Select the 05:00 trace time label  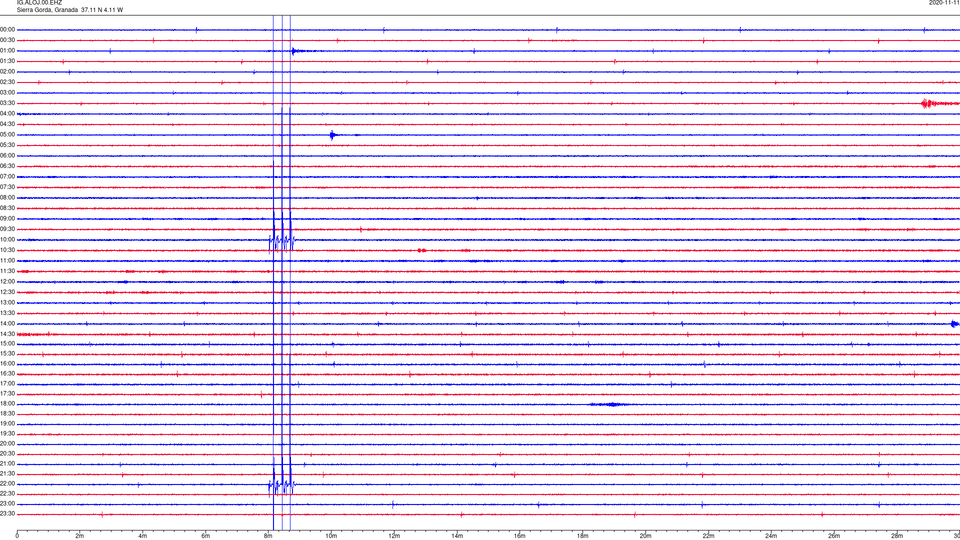[x=7, y=135]
